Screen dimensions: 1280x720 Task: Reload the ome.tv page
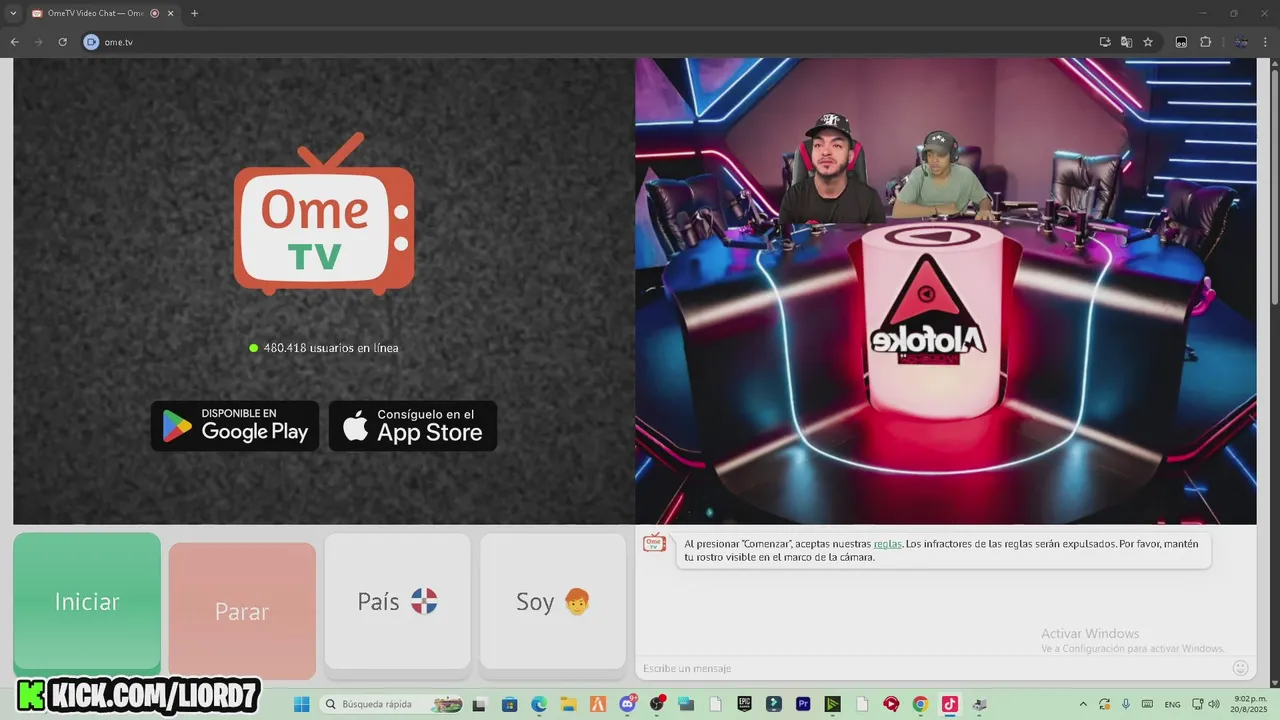point(62,42)
